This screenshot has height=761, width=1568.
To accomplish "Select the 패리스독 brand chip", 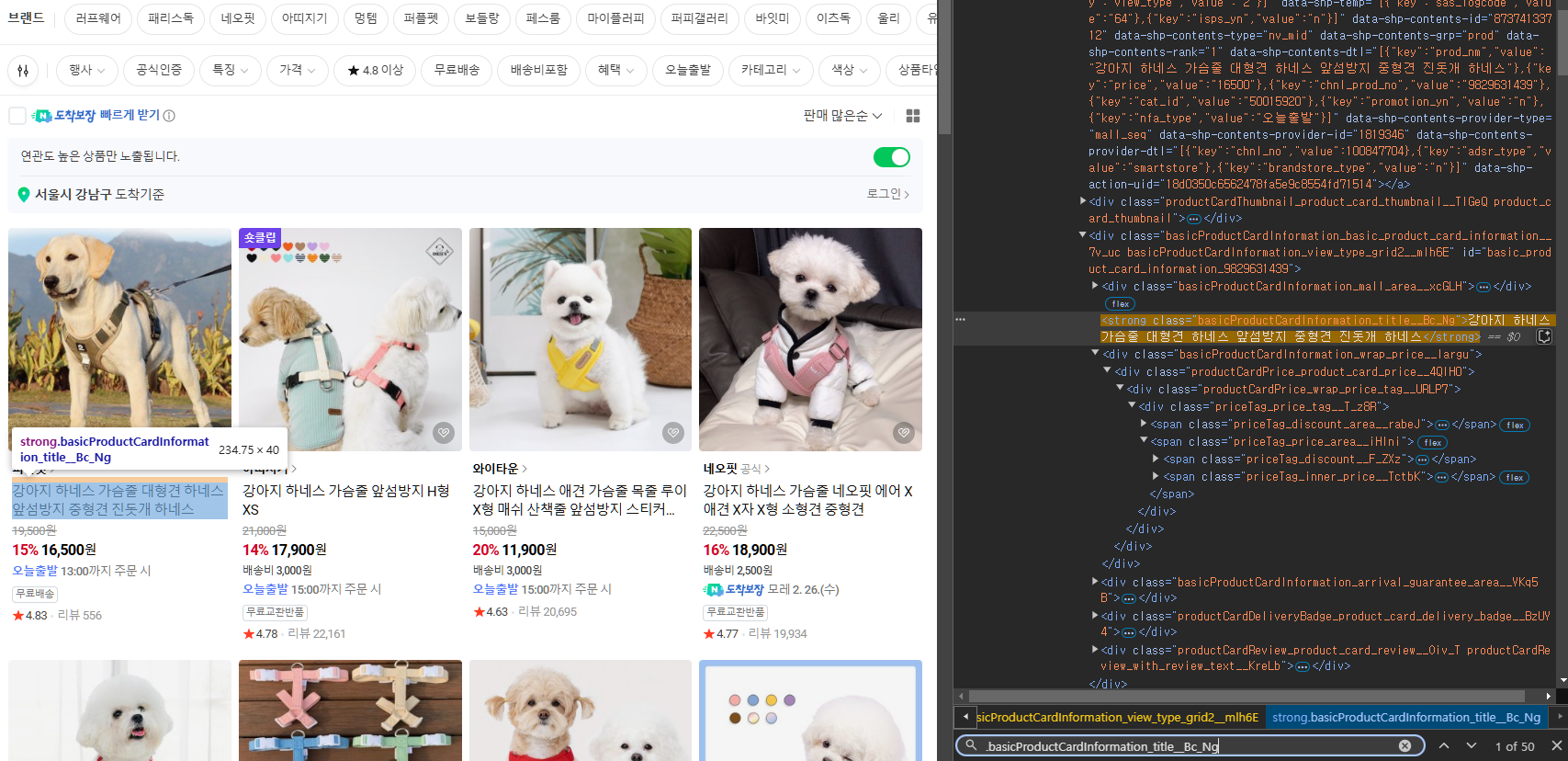I will pos(171,18).
